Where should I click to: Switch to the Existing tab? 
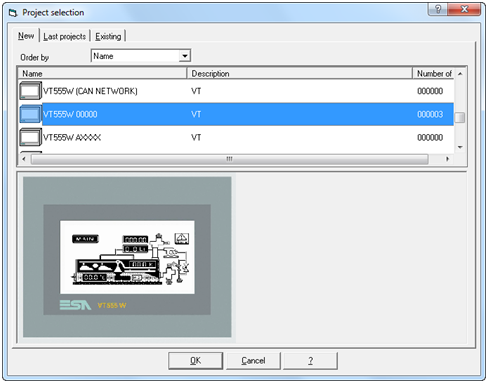(x=108, y=36)
